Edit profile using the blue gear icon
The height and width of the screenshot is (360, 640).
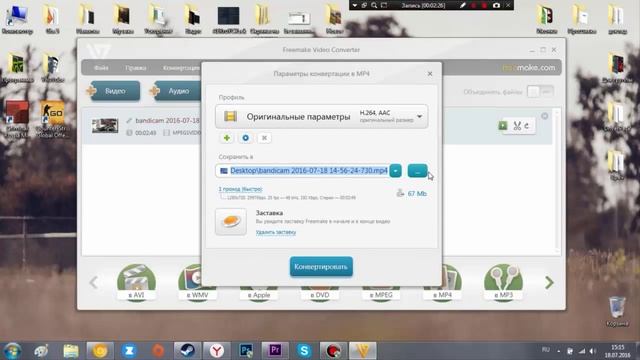(245, 138)
